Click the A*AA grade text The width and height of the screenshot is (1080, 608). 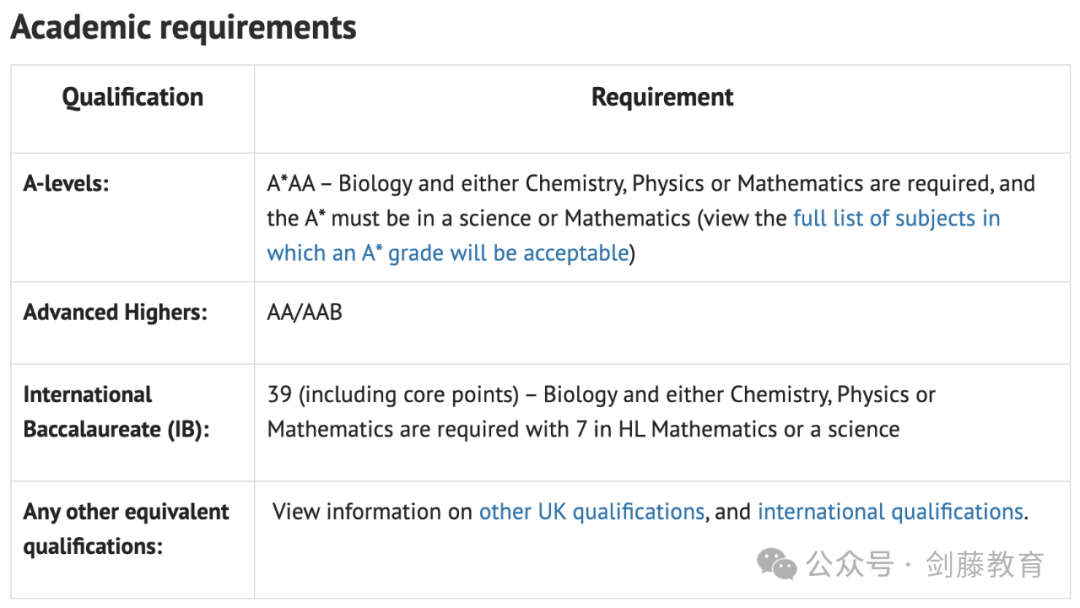click(291, 185)
